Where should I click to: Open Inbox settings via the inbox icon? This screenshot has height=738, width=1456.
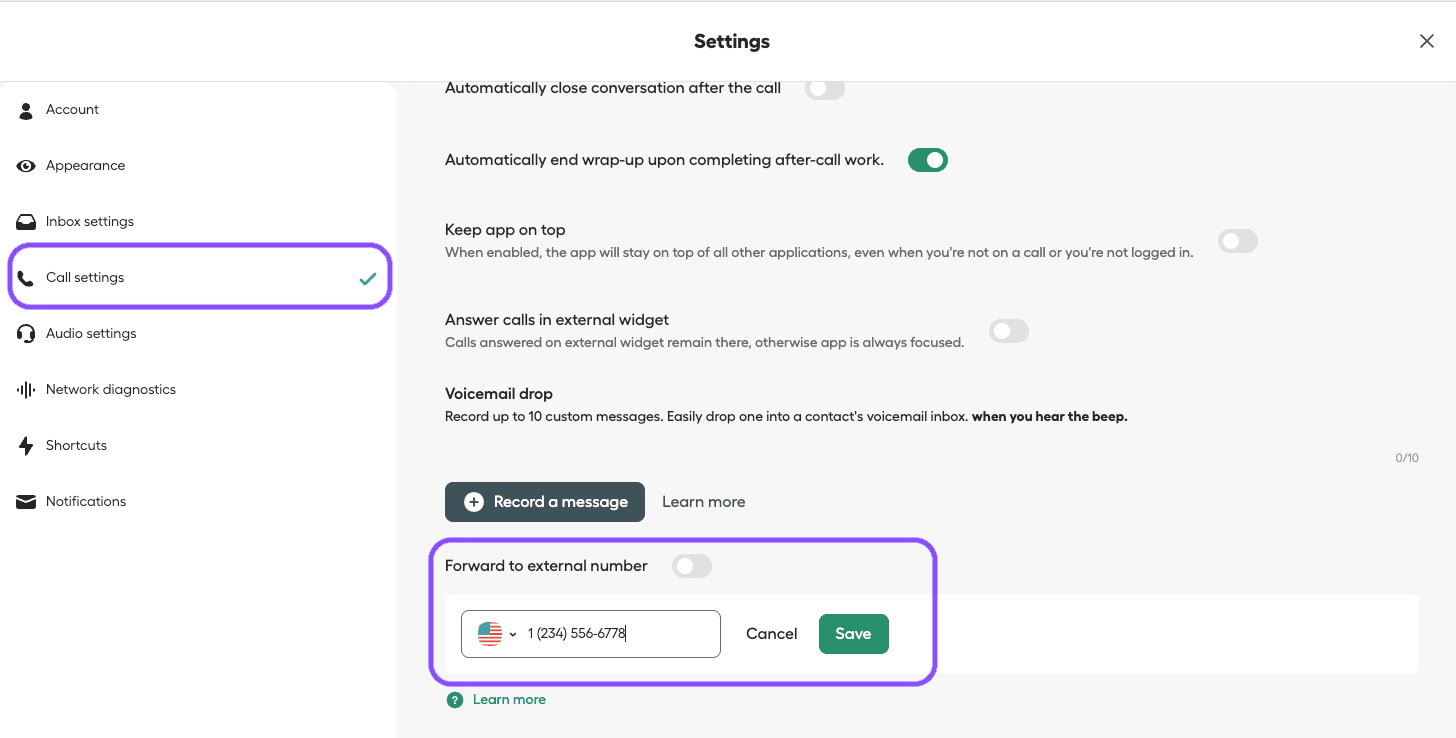point(26,221)
